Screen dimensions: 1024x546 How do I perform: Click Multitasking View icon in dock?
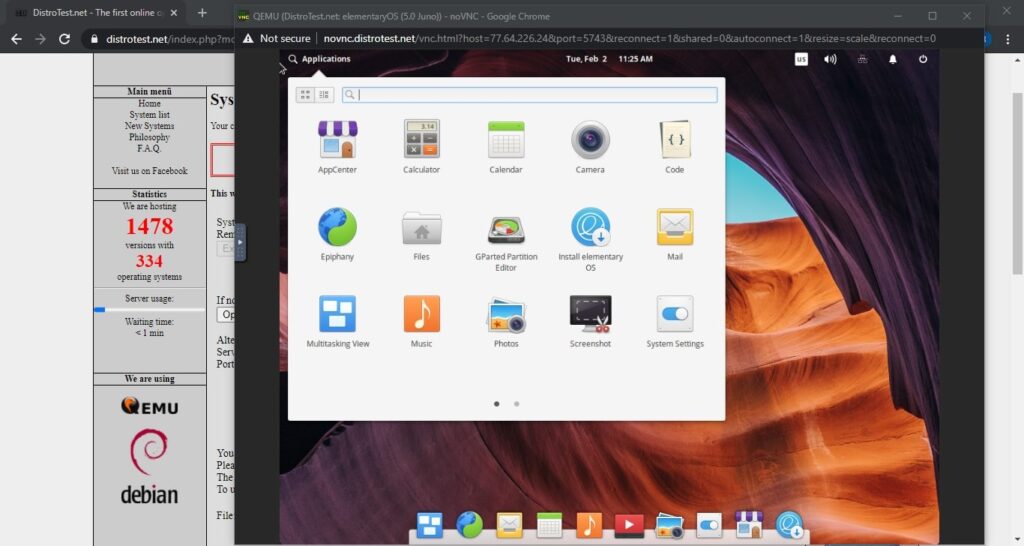pos(429,524)
